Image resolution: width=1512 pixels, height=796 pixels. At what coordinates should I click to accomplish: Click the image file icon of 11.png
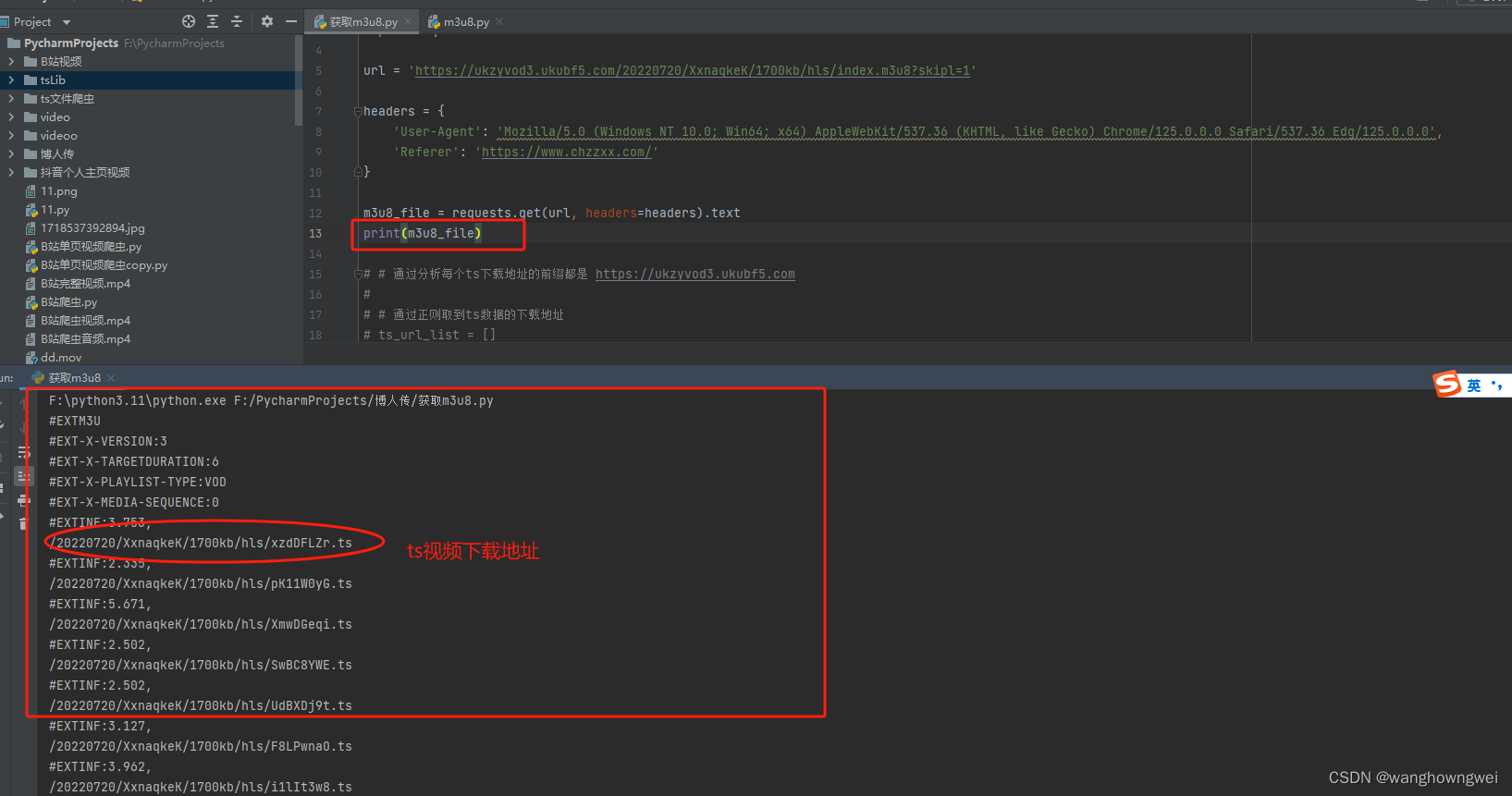click(31, 191)
